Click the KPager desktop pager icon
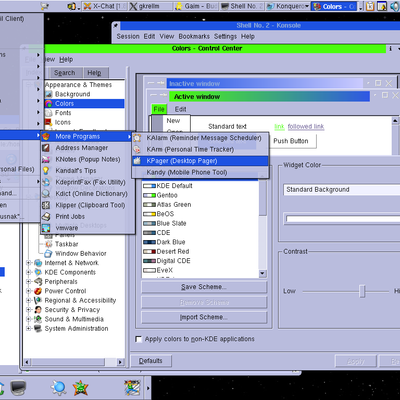The image size is (400, 400). (x=137, y=161)
